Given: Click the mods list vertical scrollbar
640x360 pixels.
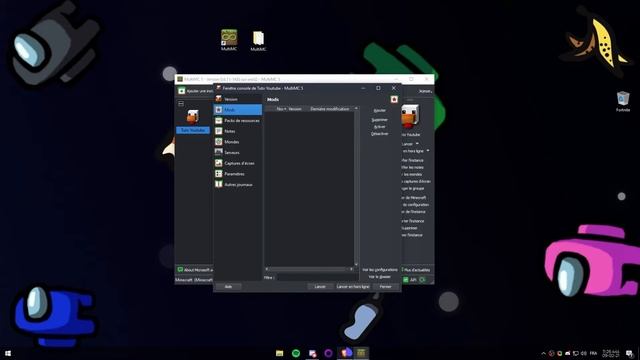Looking at the screenshot, I should pyautogui.click(x=356, y=187).
